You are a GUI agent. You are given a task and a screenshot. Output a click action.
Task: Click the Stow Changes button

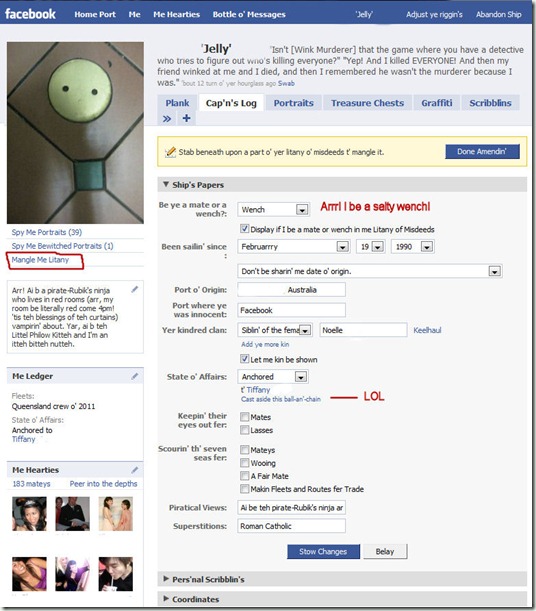tap(323, 552)
